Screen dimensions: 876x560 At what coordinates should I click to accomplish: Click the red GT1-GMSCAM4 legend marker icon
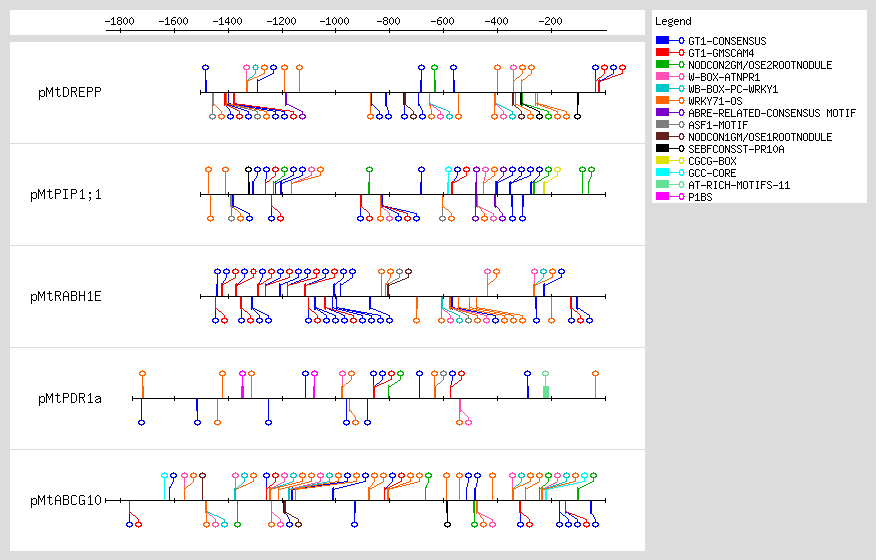[x=668, y=53]
